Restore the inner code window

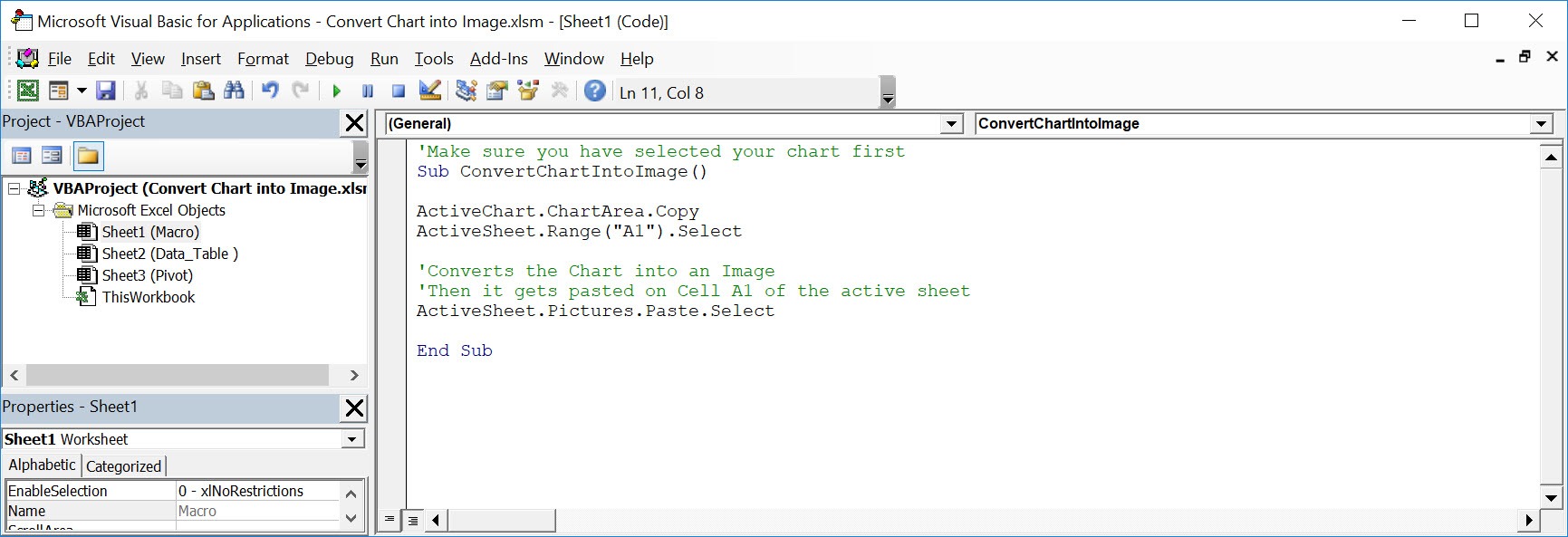(1525, 56)
